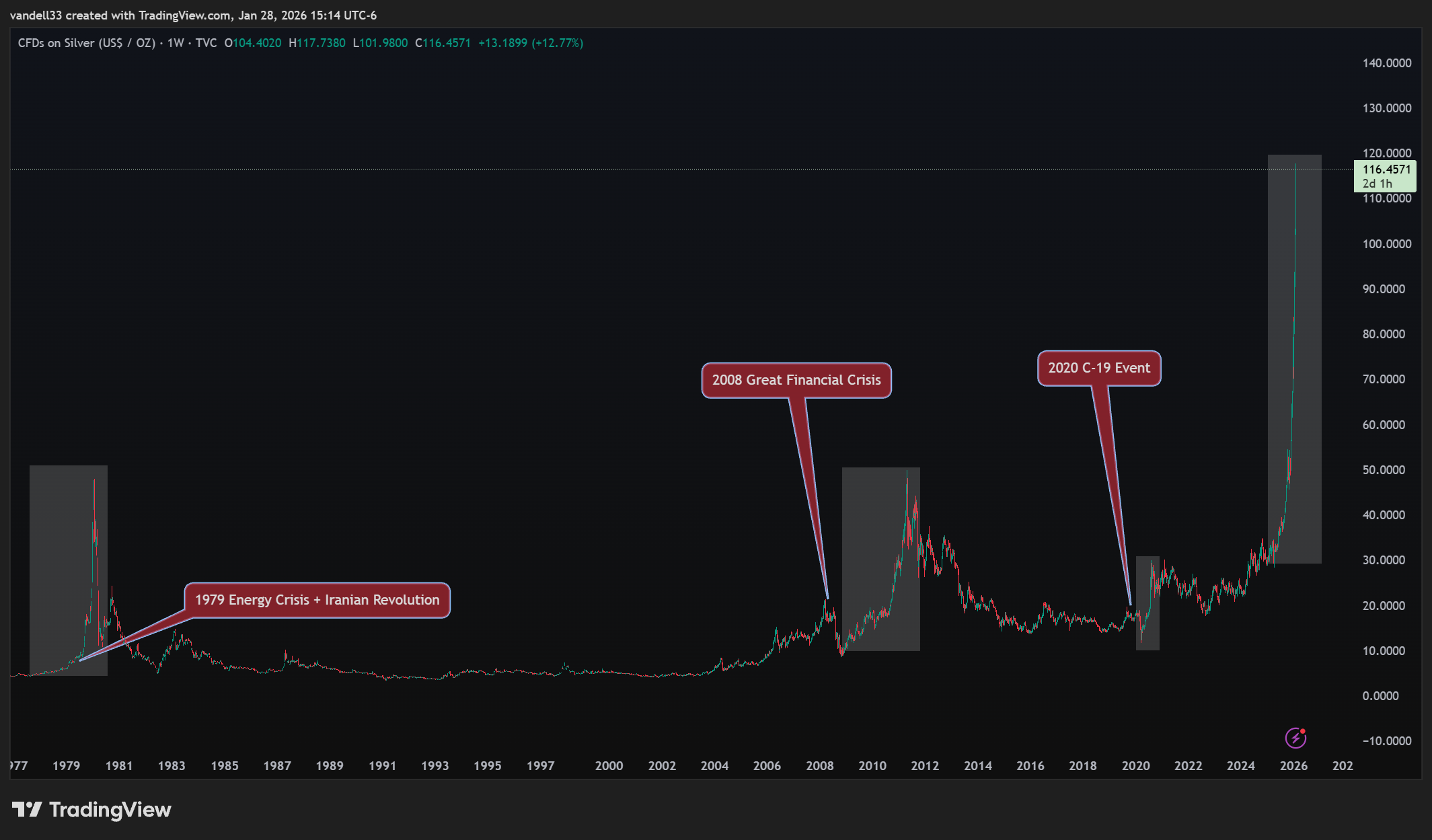Screen dimensions: 1432x840
Task: Select the 1979 Energy Crisis annotation label
Action: pyautogui.click(x=317, y=600)
